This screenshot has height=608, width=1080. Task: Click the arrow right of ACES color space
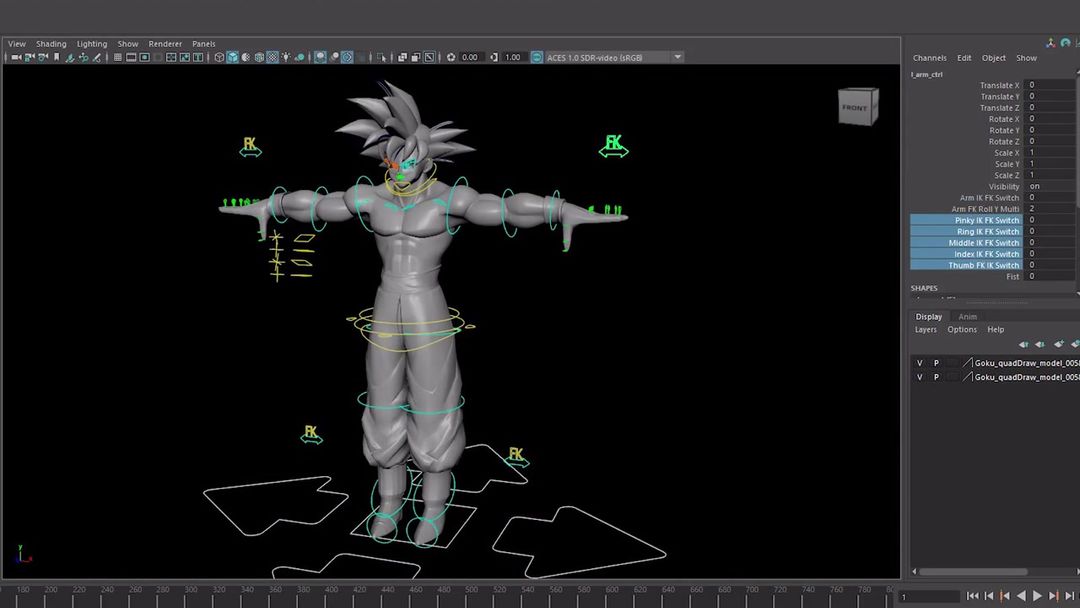pyautogui.click(x=678, y=57)
